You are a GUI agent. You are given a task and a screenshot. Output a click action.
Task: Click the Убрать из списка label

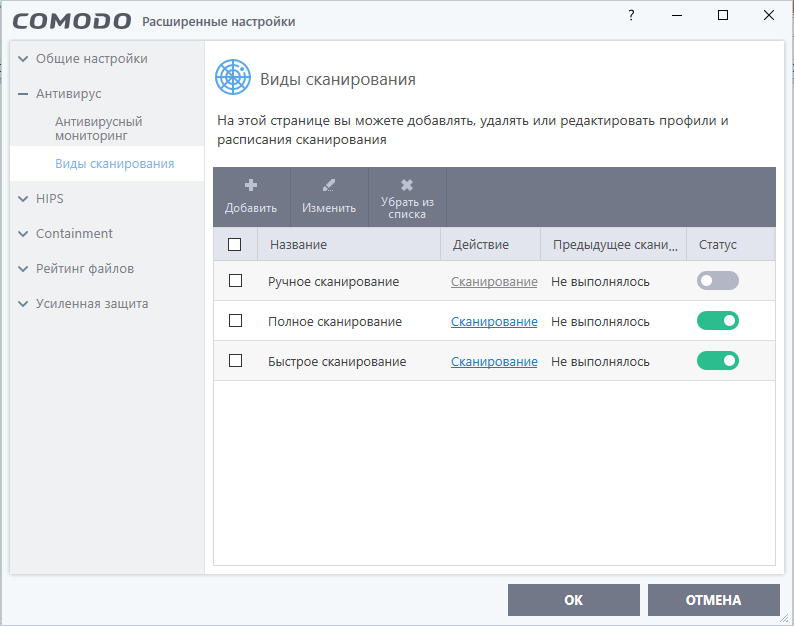click(x=407, y=208)
